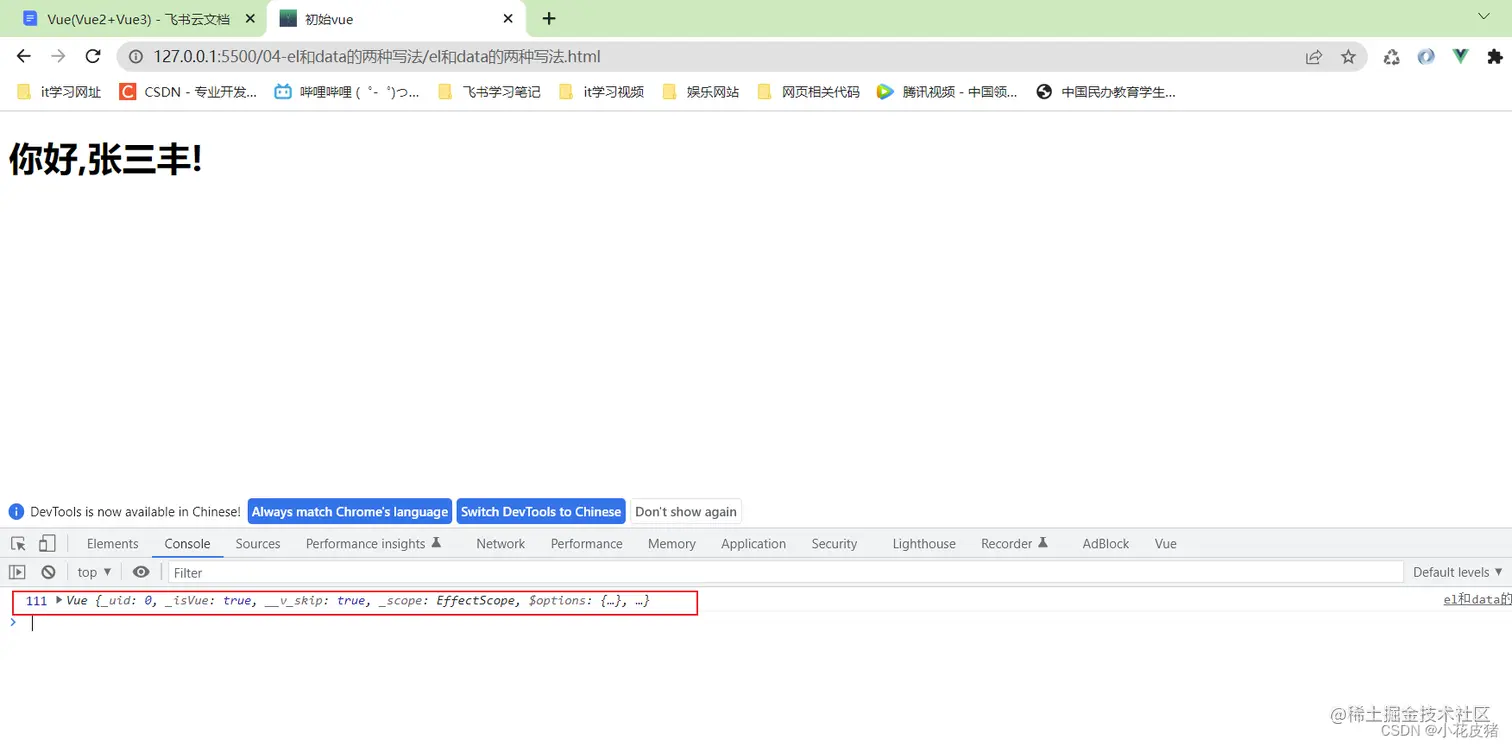The image size is (1512, 746).
Task: Open the Elements panel tab
Action: point(112,544)
